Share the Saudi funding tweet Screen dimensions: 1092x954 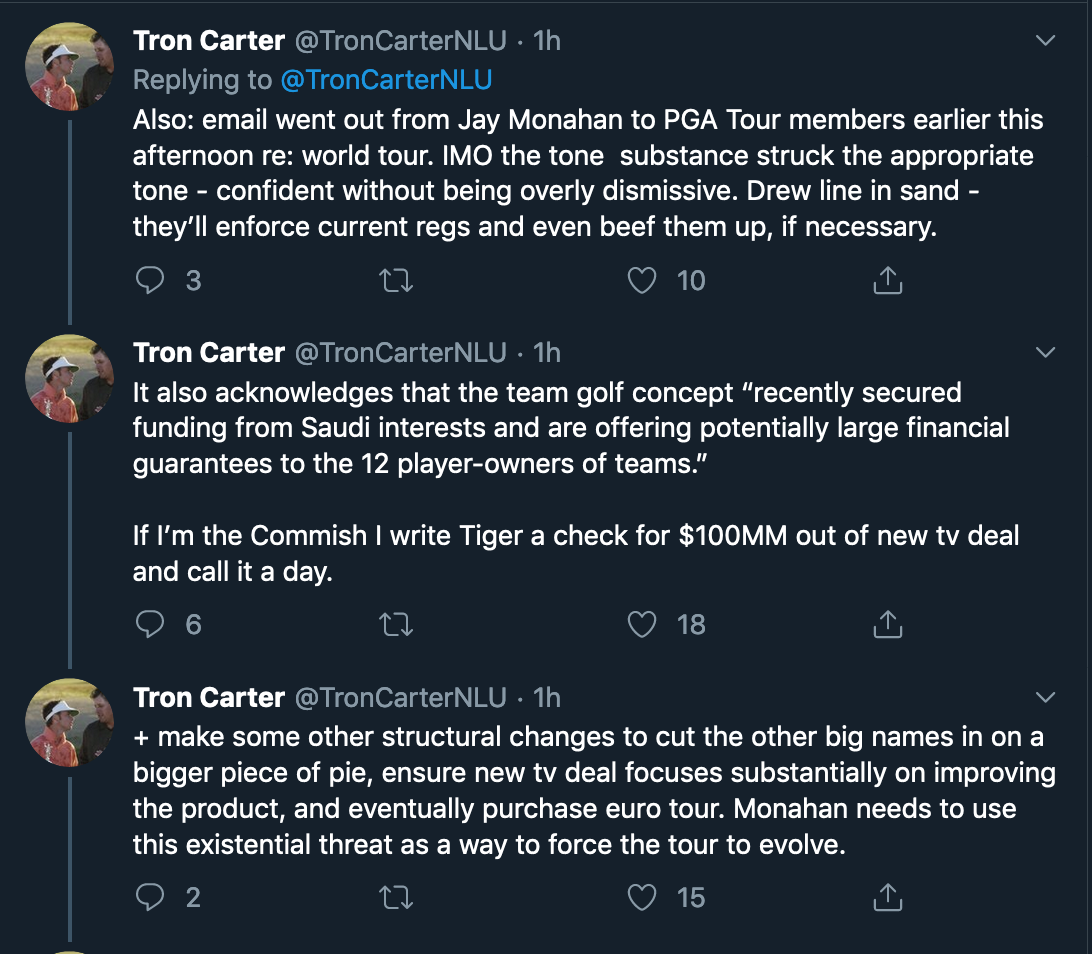(x=887, y=625)
